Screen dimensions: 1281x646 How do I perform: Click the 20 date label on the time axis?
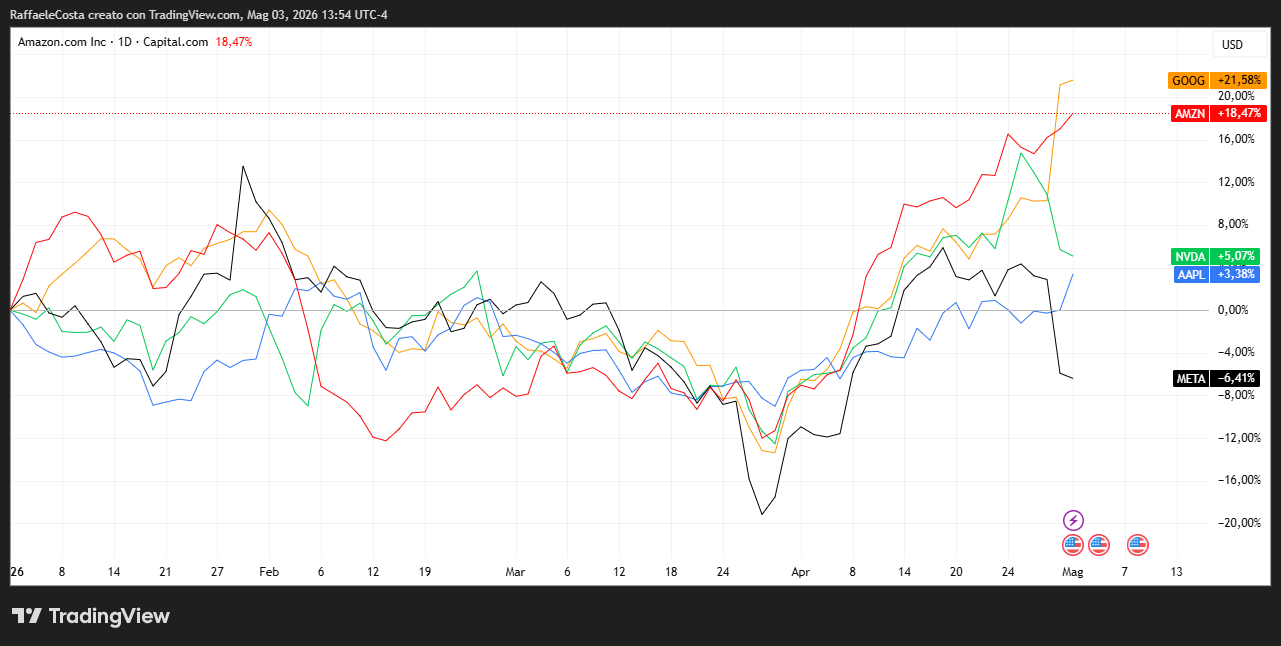[956, 573]
